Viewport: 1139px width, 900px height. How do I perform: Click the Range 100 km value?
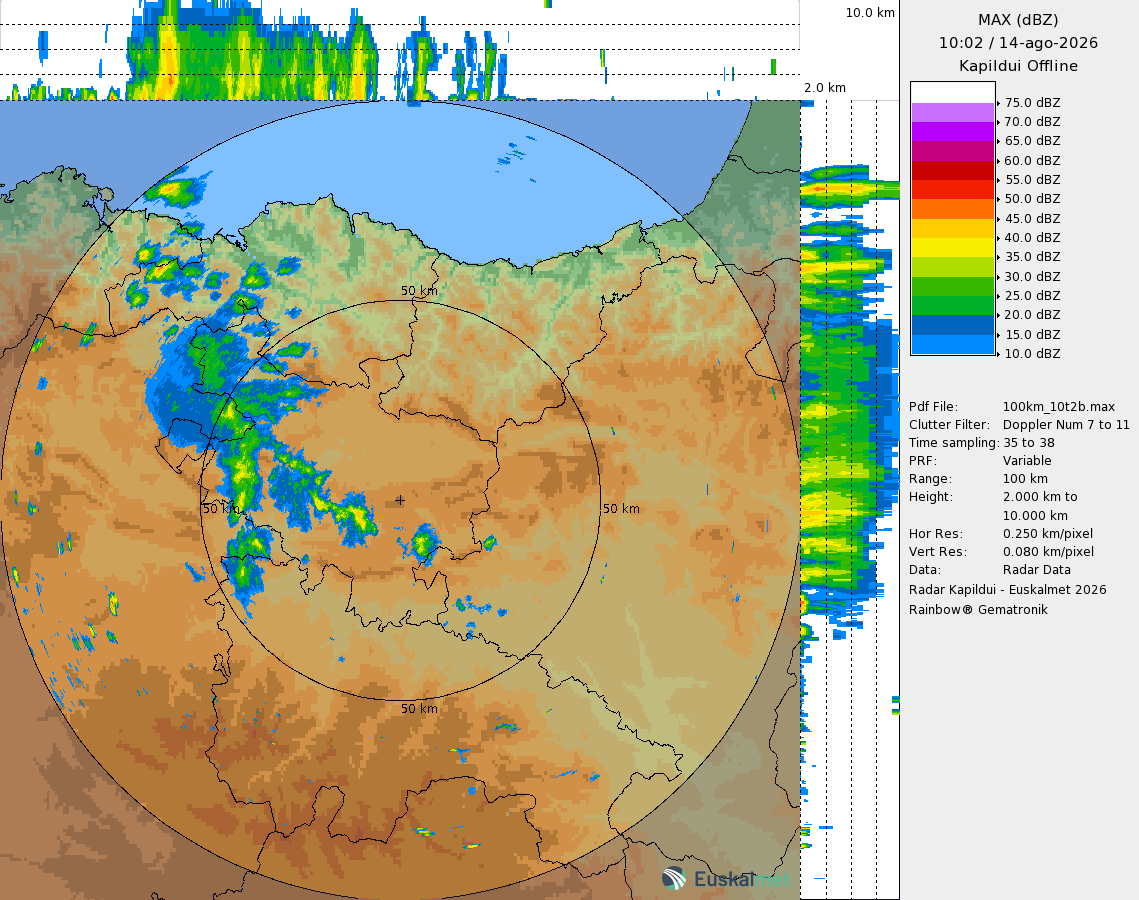click(x=1025, y=479)
